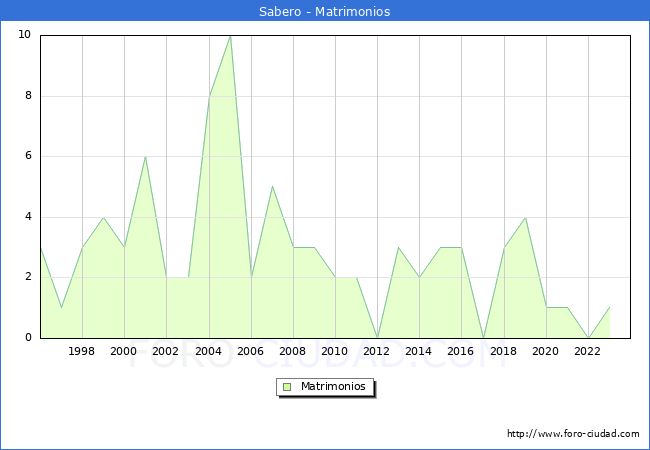The width and height of the screenshot is (650, 450).
Task: Click the y-axis label 6
Action: 27,156
